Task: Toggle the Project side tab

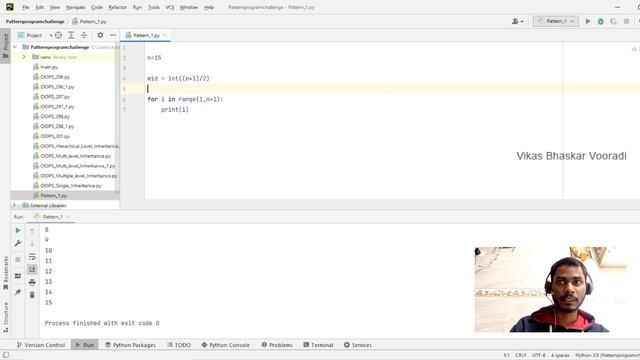Action: tap(5, 46)
